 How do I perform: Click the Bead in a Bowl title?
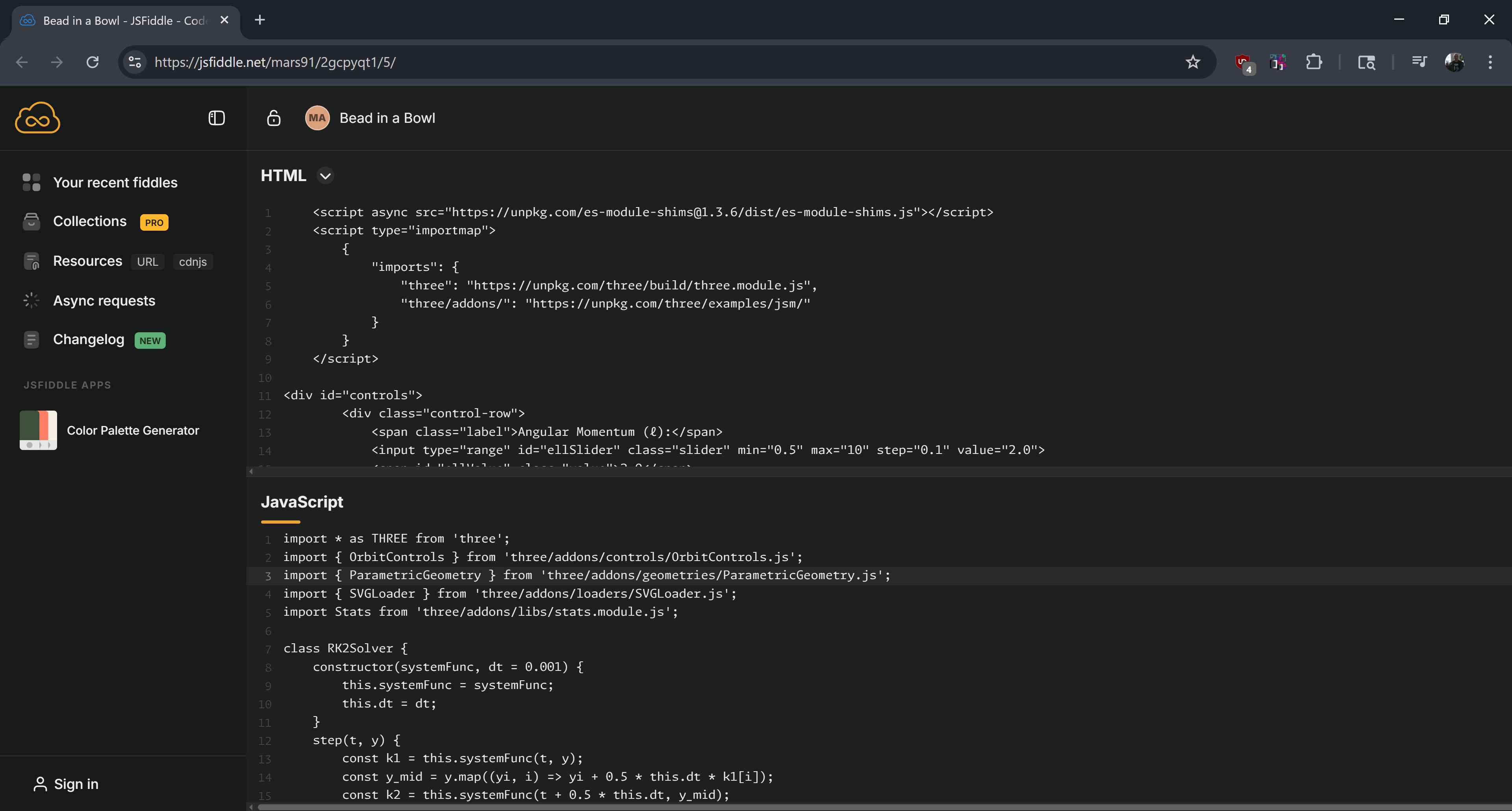pos(387,118)
